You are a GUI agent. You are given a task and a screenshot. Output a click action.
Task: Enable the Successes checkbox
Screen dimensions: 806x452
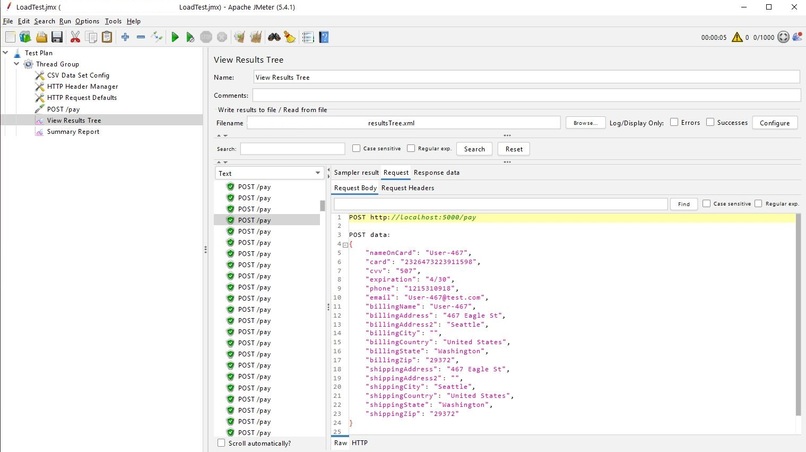pyautogui.click(x=710, y=122)
